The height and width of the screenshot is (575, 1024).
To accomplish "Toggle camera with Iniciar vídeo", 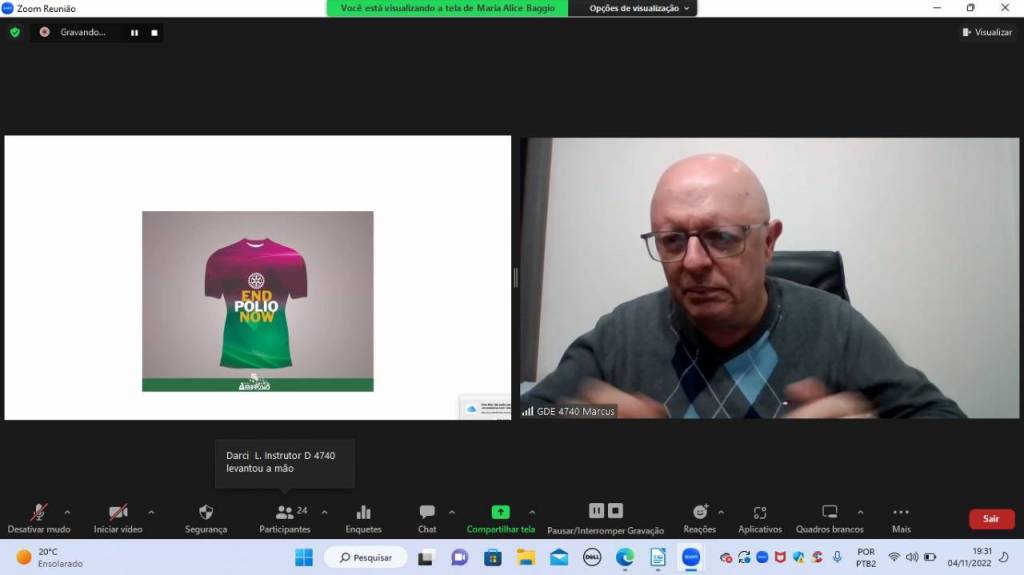I will (118, 512).
